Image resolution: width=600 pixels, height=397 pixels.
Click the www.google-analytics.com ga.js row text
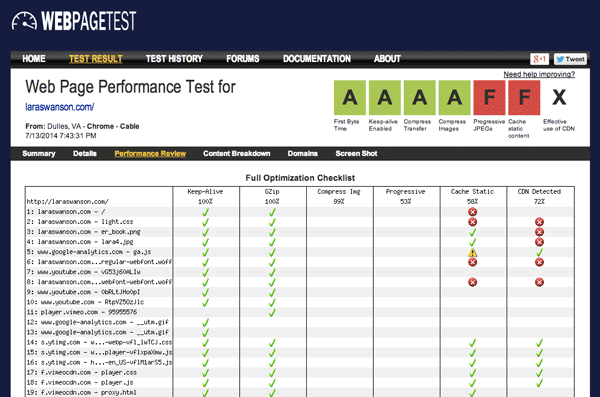point(89,252)
